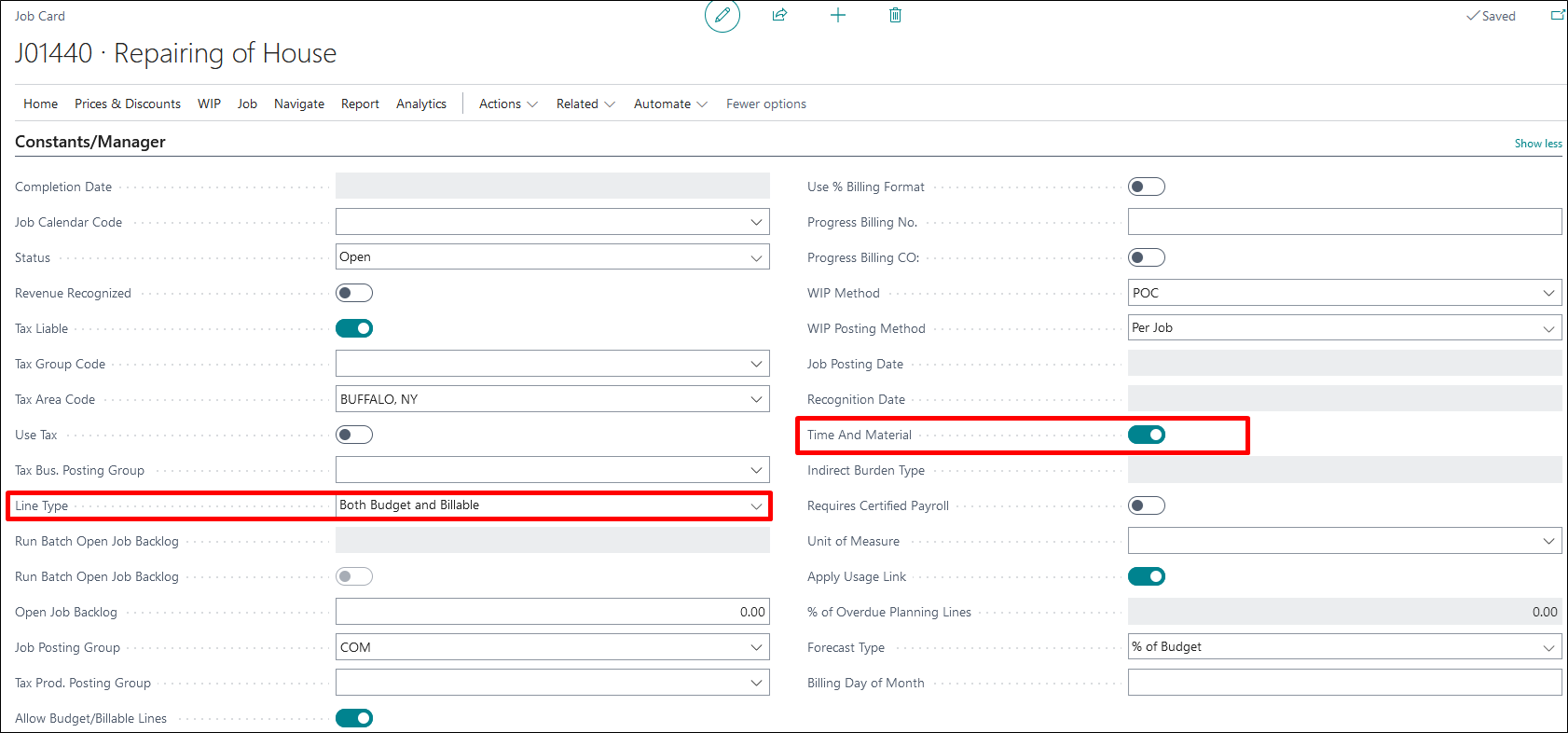This screenshot has height=733, width=1568.
Task: Click the Show less link
Action: (1537, 144)
